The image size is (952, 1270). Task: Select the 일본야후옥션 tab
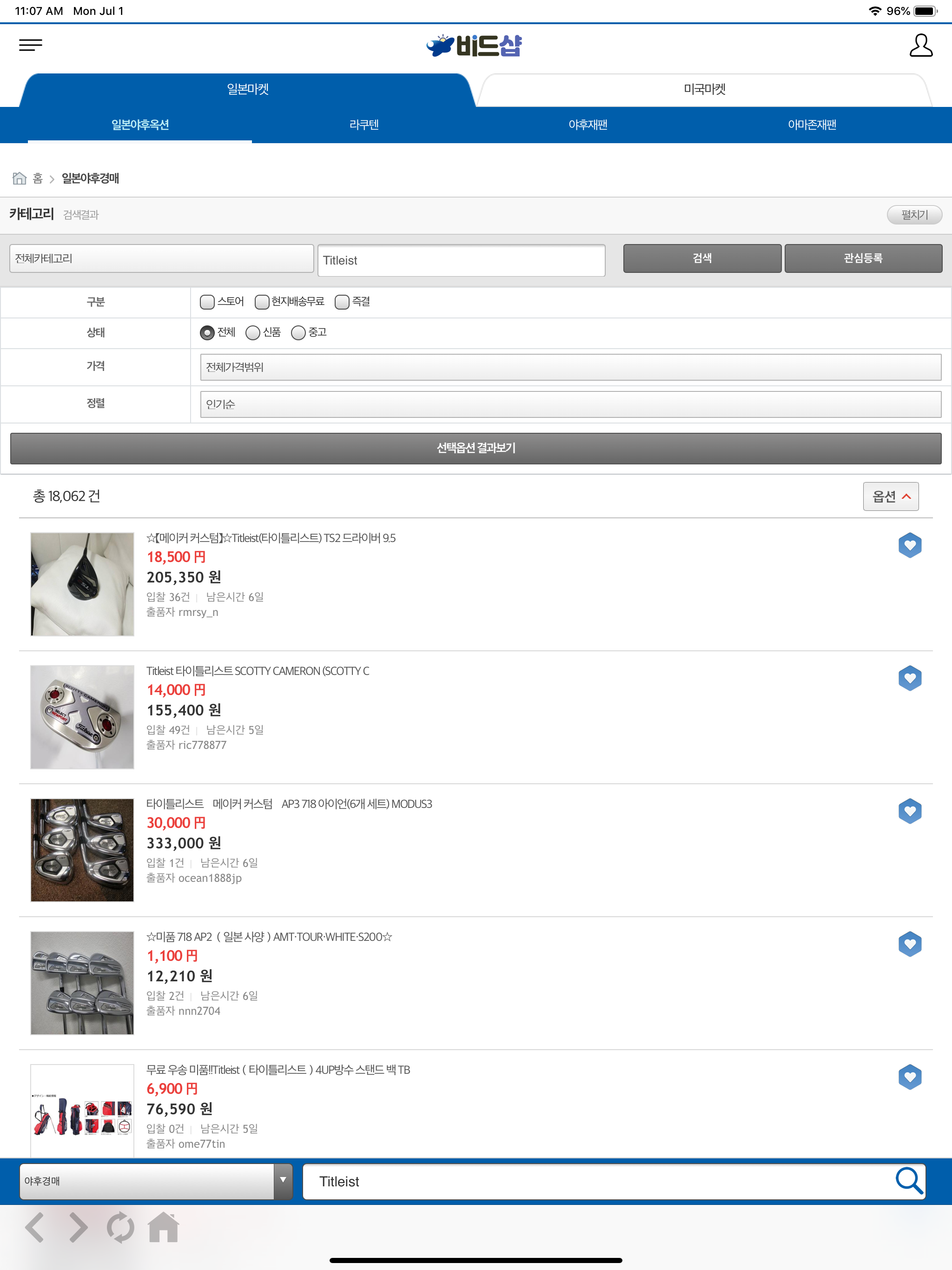140,125
